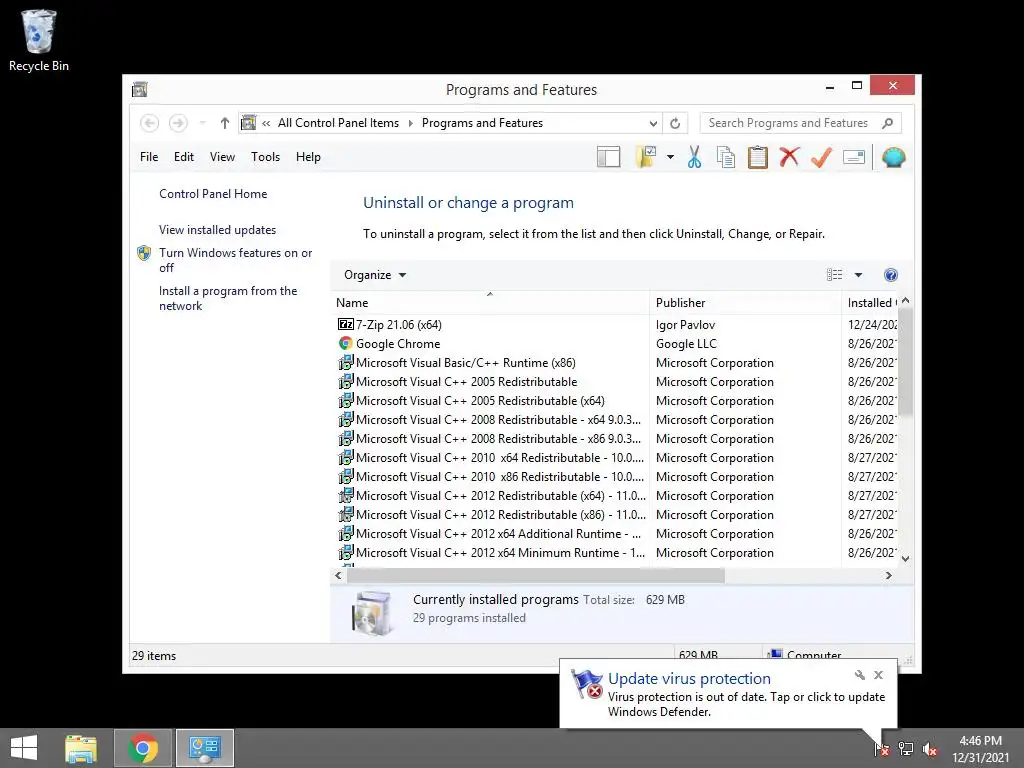The image size is (1024, 768).
Task: Open the View menu
Action: [222, 157]
